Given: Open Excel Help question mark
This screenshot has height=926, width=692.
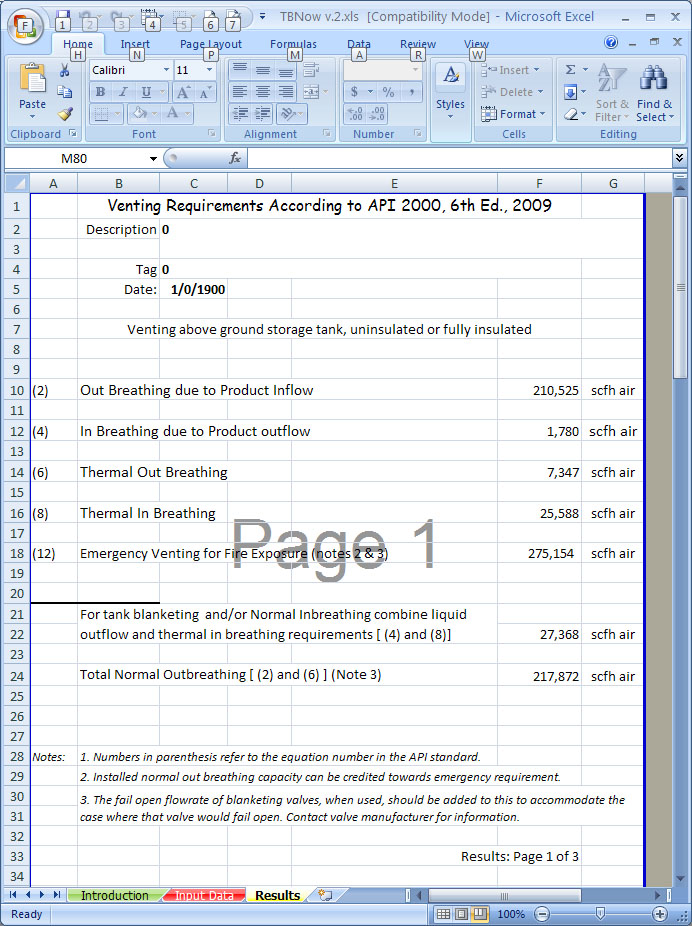Looking at the screenshot, I should click(x=611, y=42).
